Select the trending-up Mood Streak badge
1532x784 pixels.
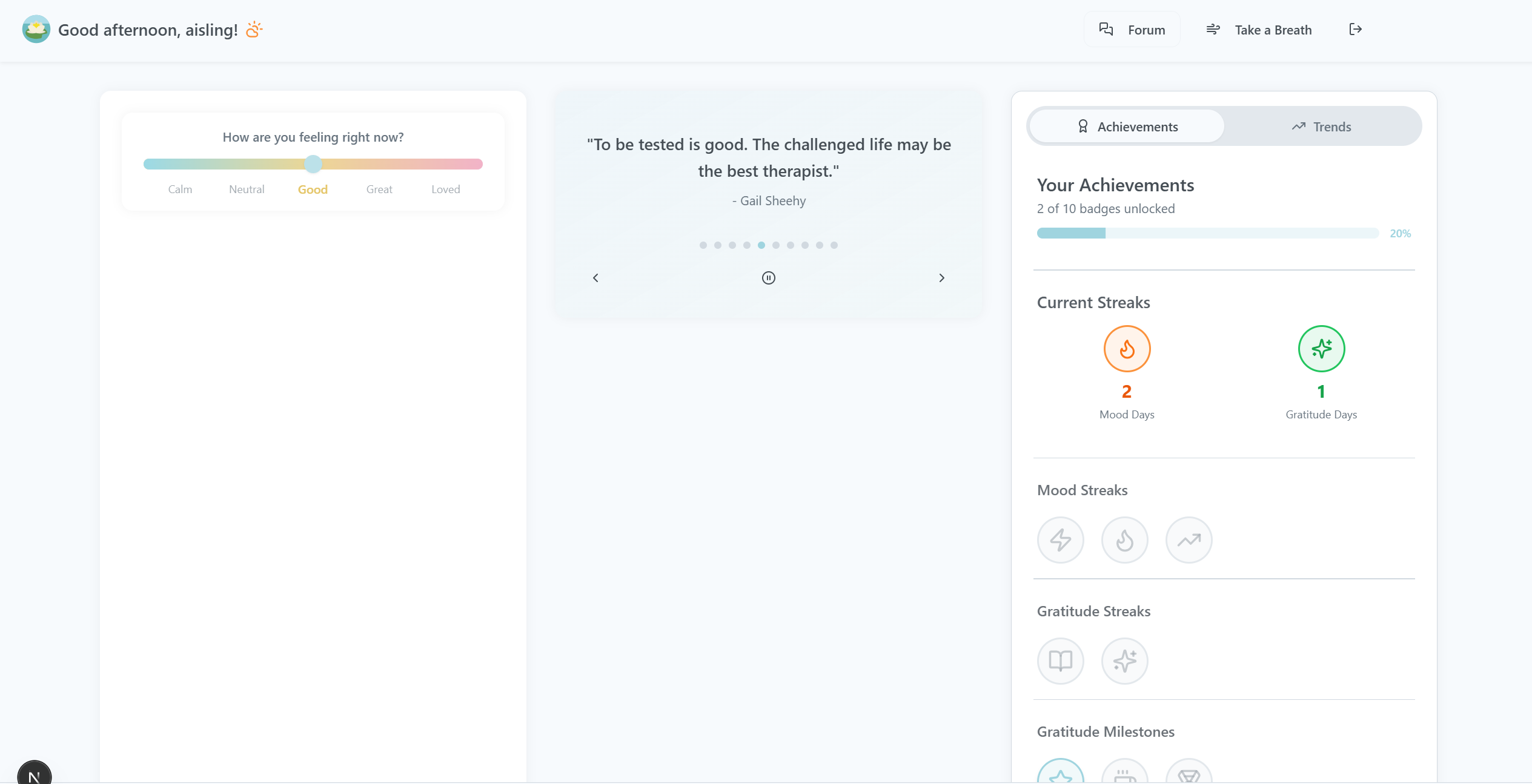click(x=1189, y=539)
